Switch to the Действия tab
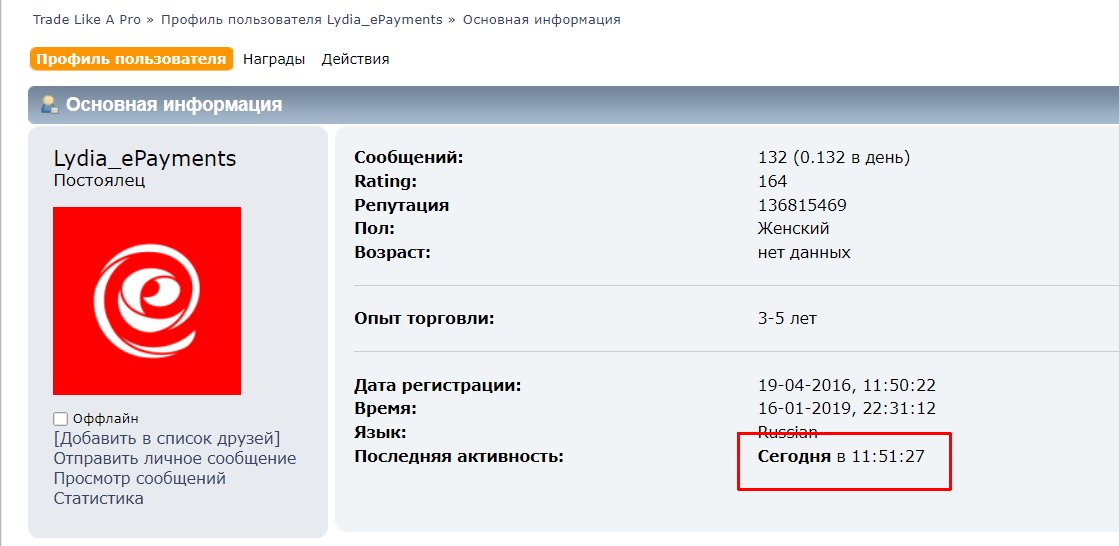 coord(355,59)
